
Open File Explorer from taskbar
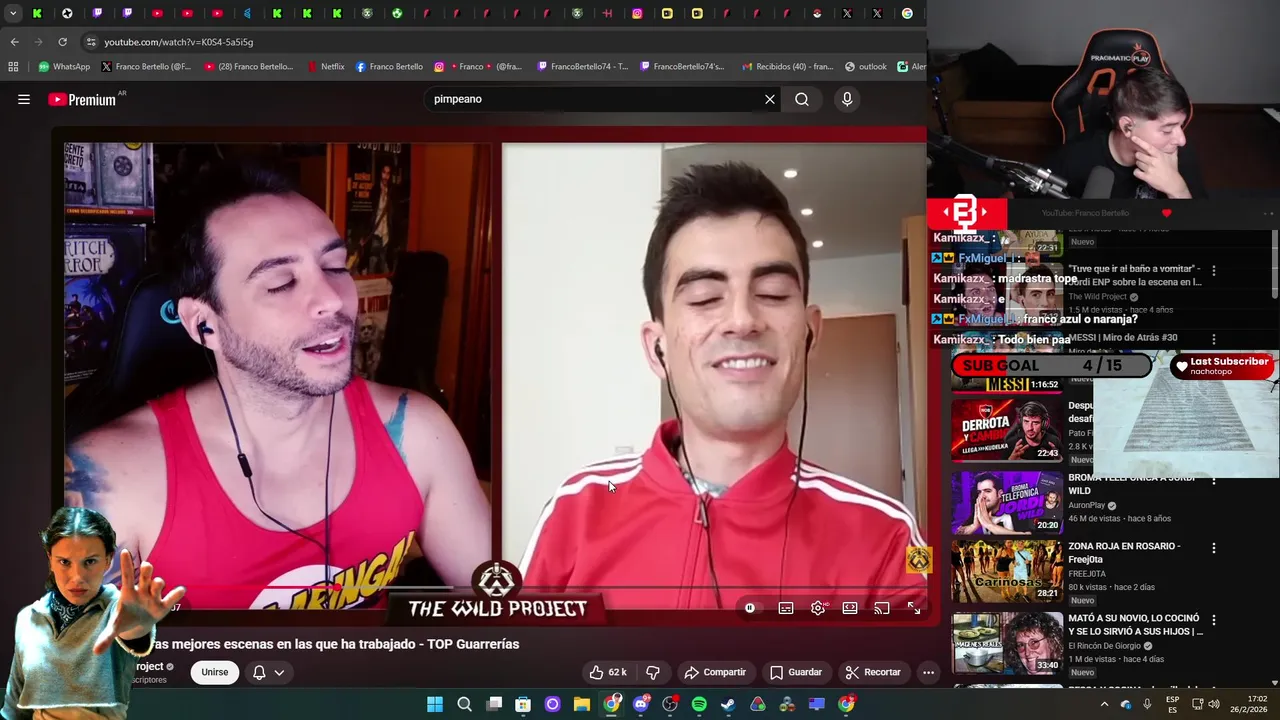pos(582,704)
